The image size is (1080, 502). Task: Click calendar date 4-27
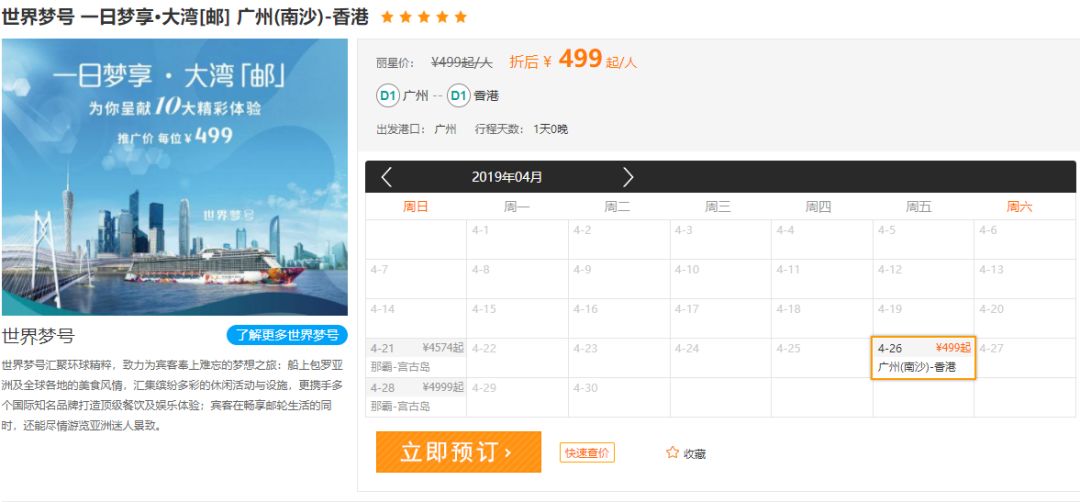1026,357
